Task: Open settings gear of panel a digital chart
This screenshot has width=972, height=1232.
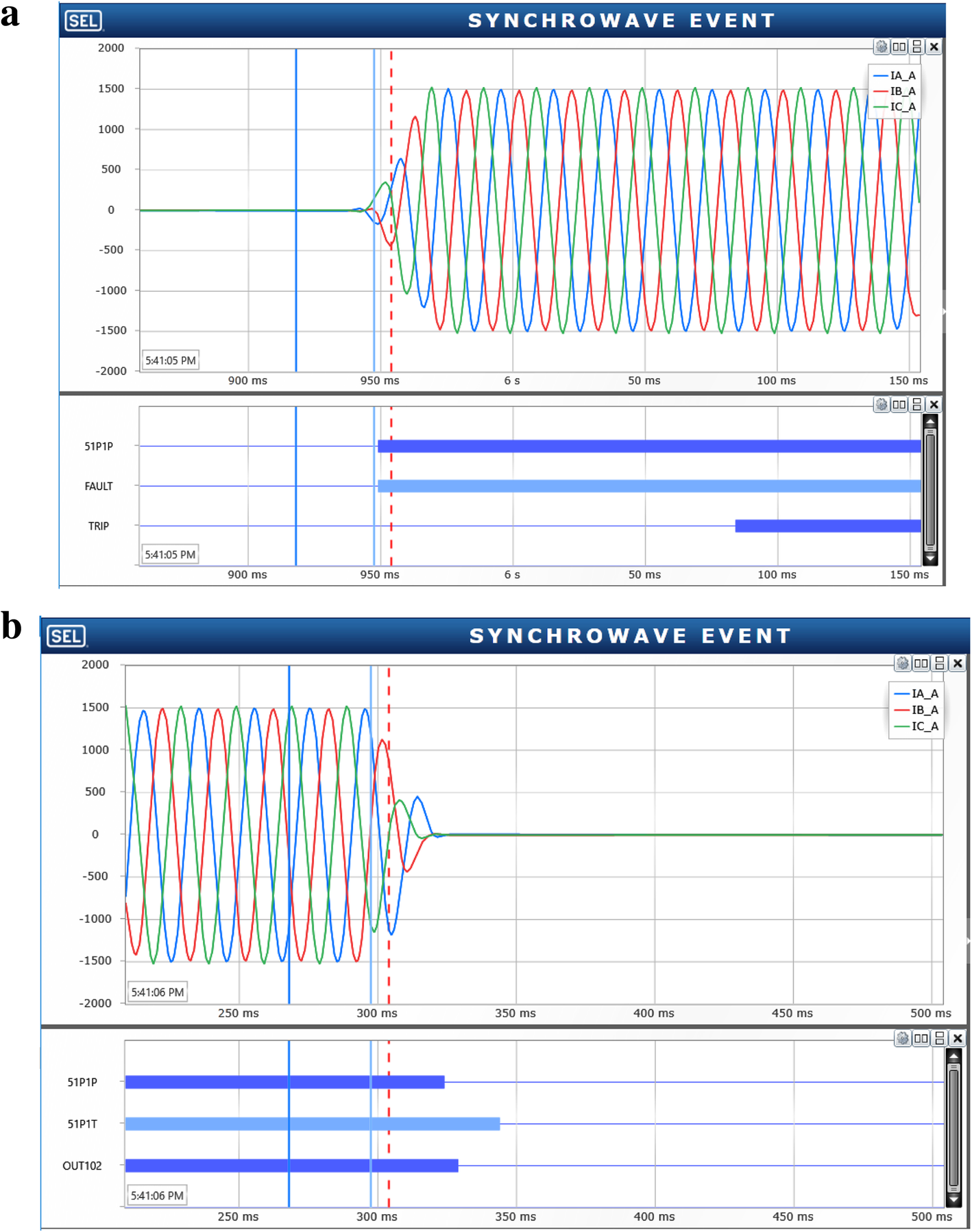Action: (882, 404)
